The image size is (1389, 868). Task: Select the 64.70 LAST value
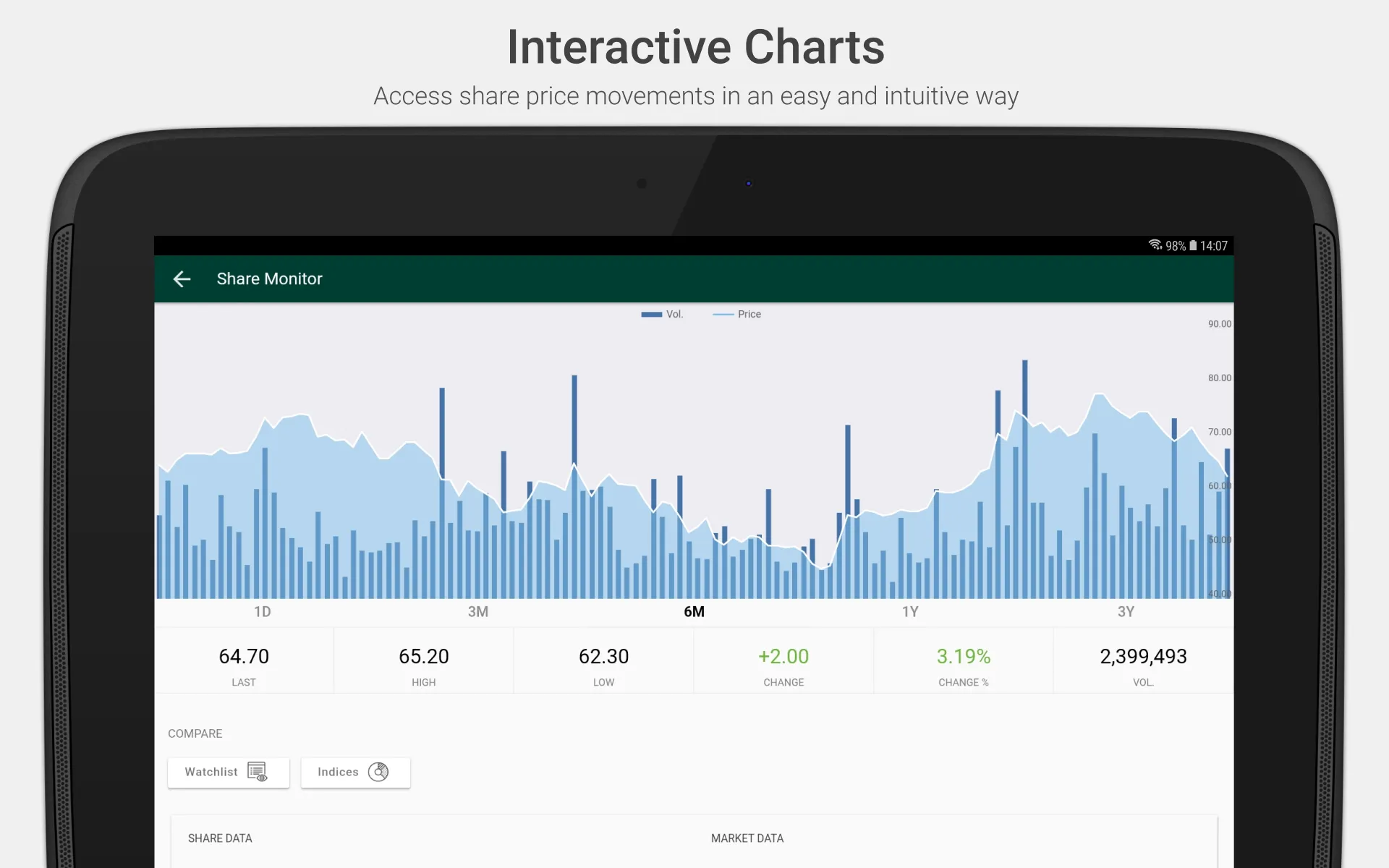(x=244, y=657)
